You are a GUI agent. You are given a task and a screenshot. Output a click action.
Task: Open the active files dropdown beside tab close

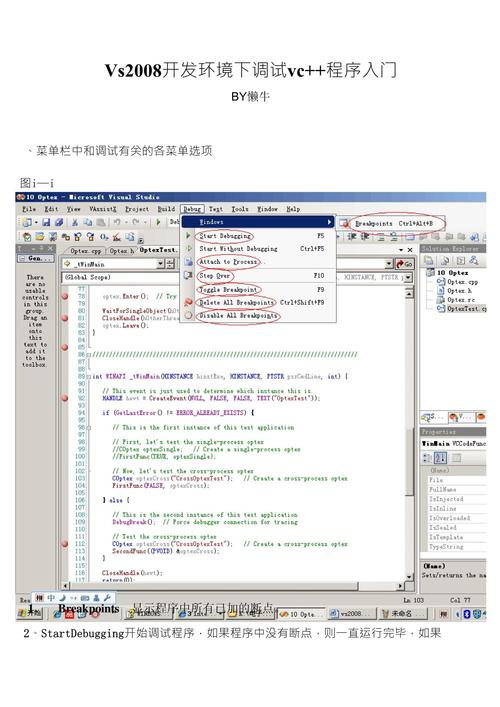tap(401, 250)
